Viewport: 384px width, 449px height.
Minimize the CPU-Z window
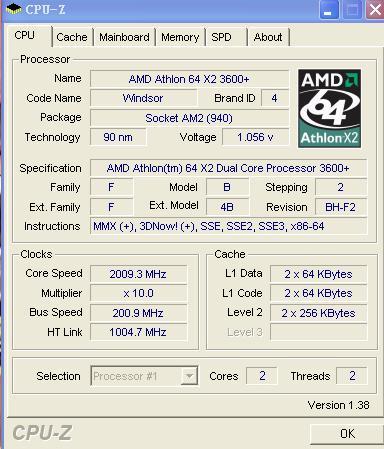[328, 10]
